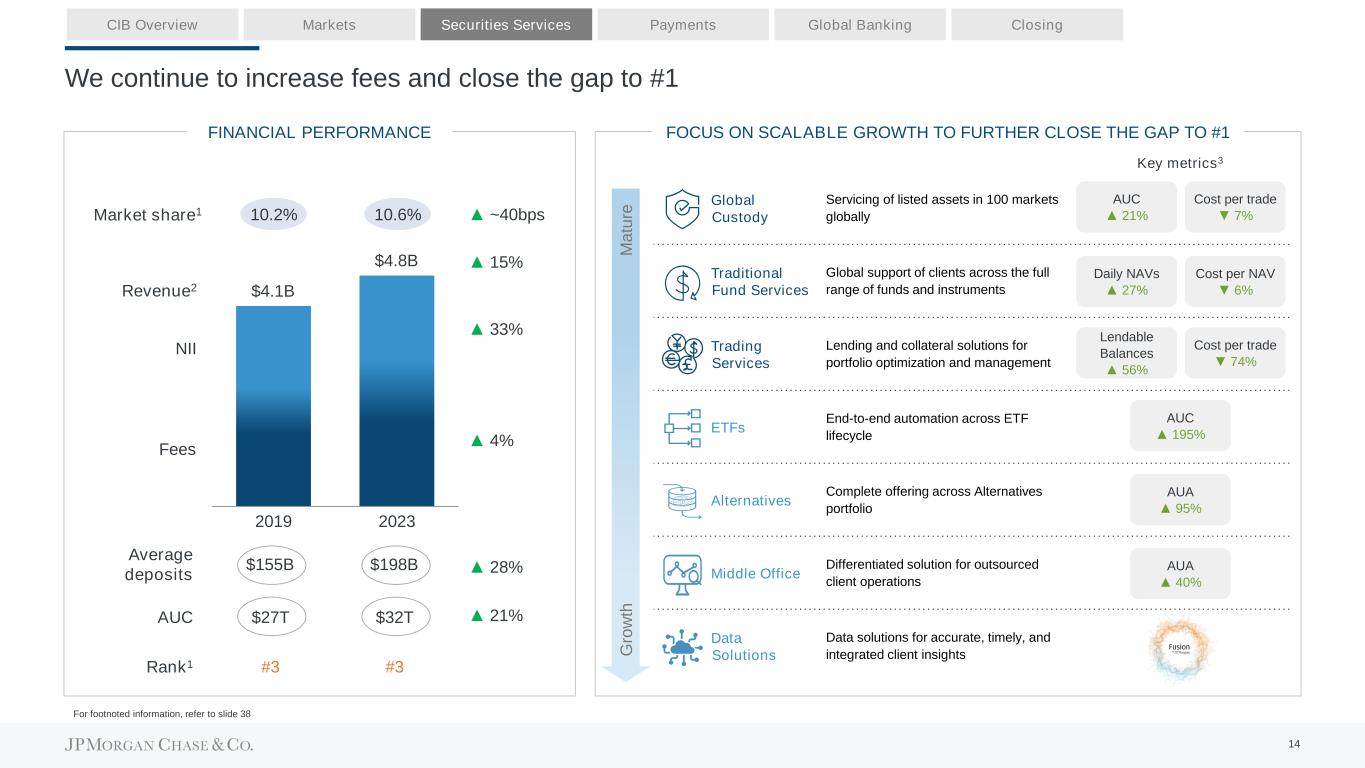
Task: Select the Payments tab
Action: 683,24
